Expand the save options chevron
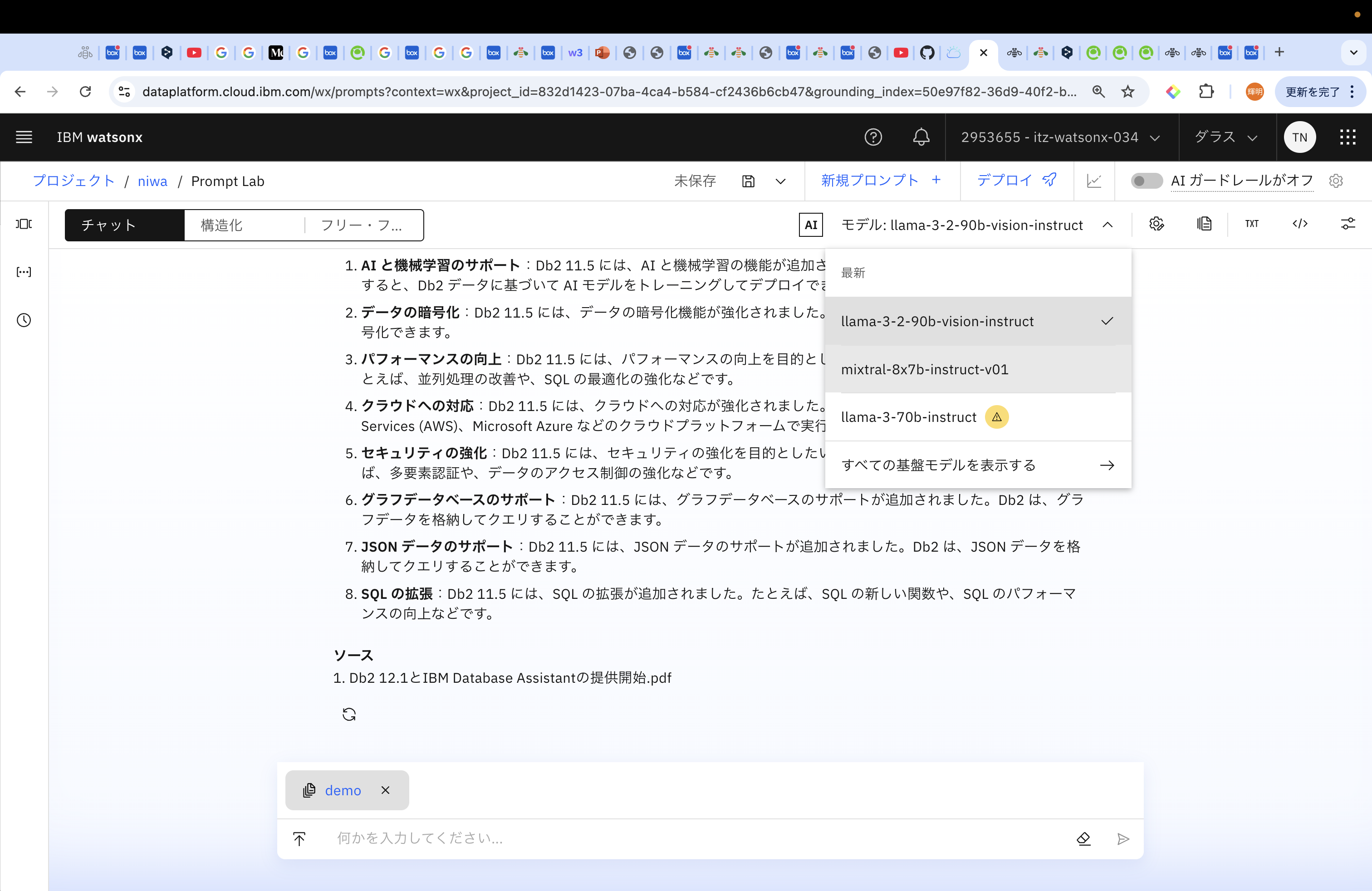The image size is (1372, 891). tap(780, 181)
